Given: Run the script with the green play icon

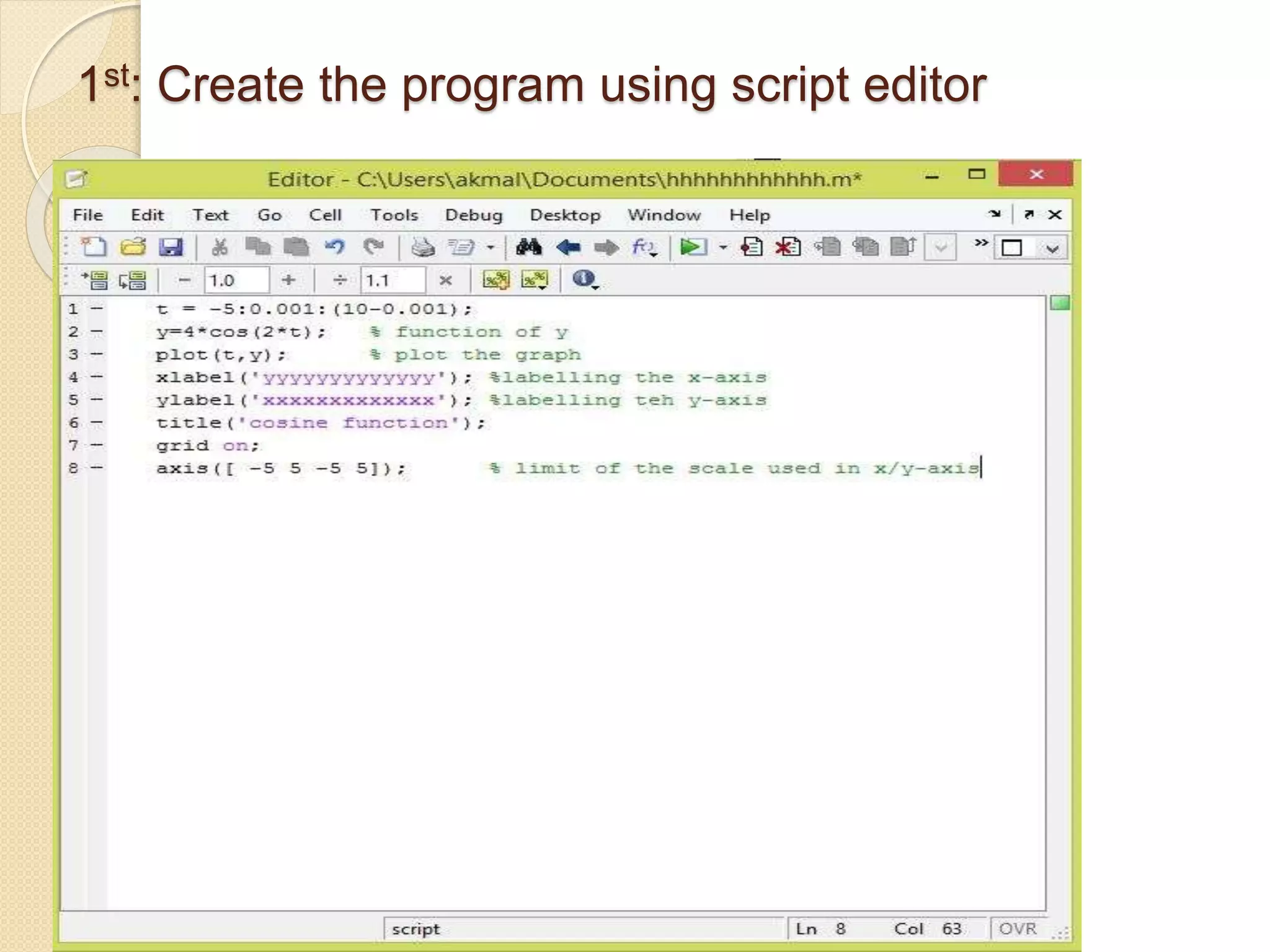Looking at the screenshot, I should point(693,247).
